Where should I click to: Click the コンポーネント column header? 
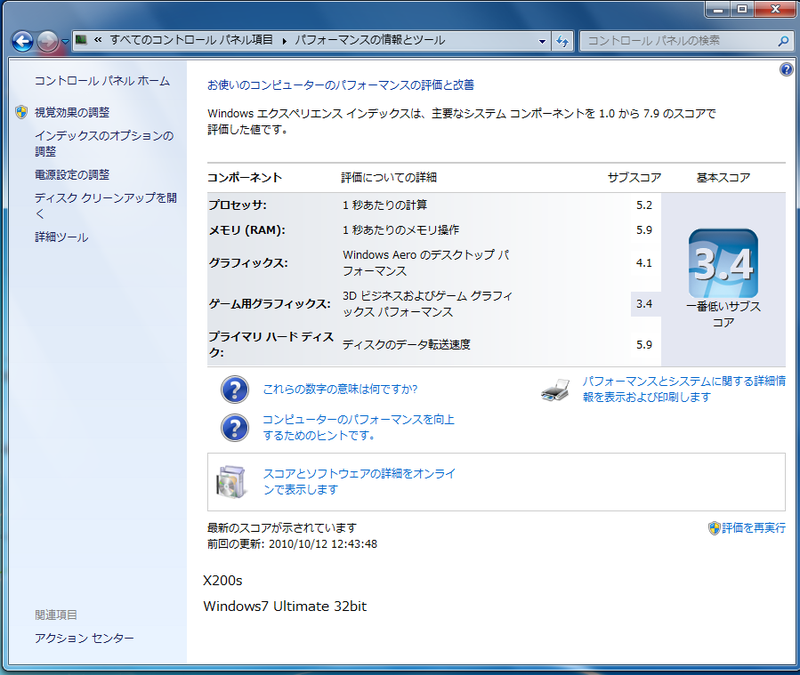pos(244,177)
